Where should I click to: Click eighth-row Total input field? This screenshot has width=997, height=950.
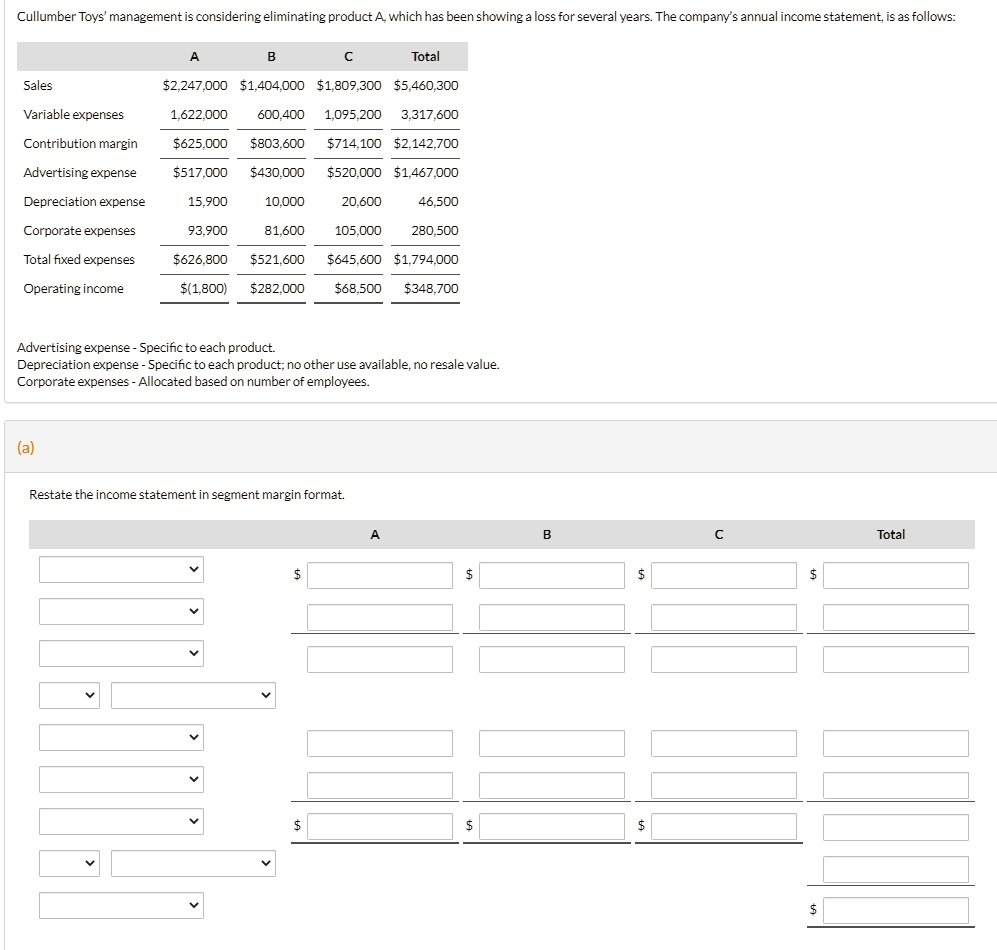coord(896,869)
